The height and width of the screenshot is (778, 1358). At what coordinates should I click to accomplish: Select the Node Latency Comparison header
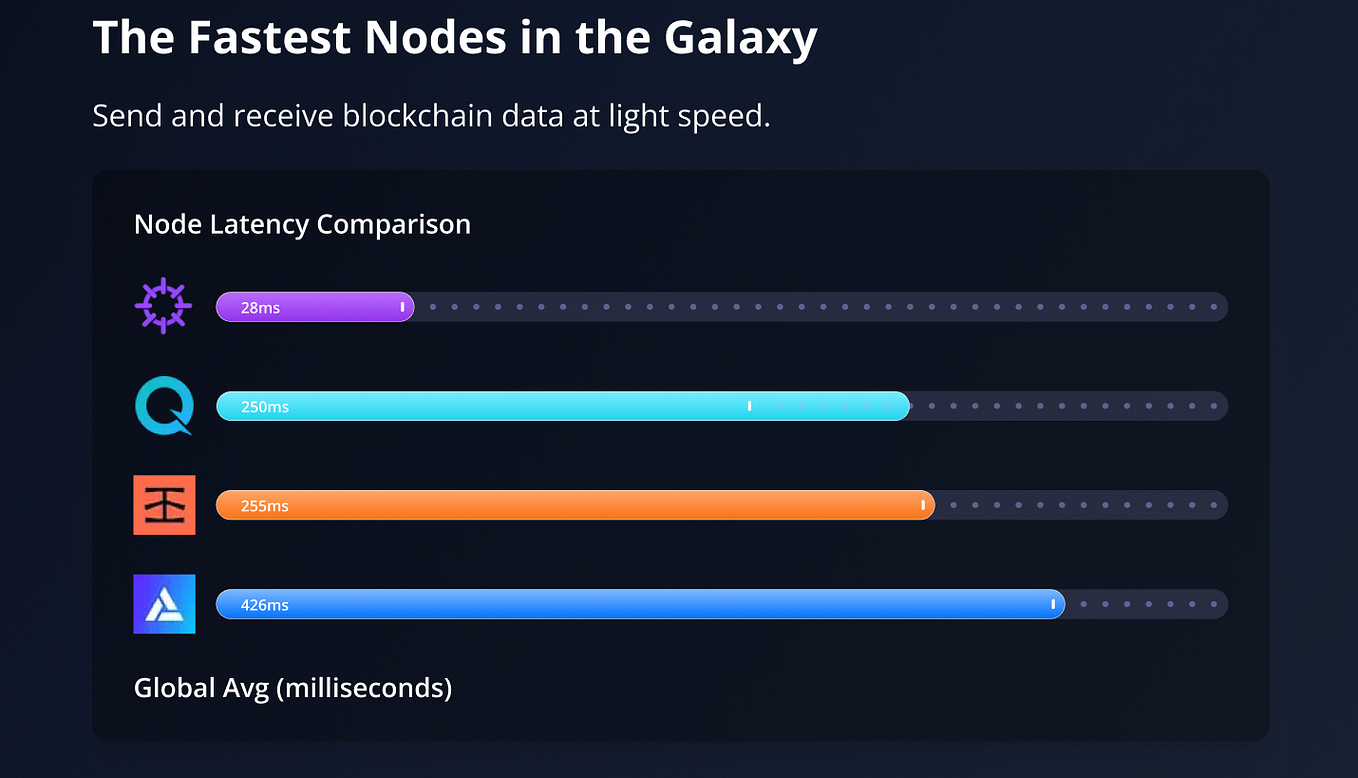302,224
